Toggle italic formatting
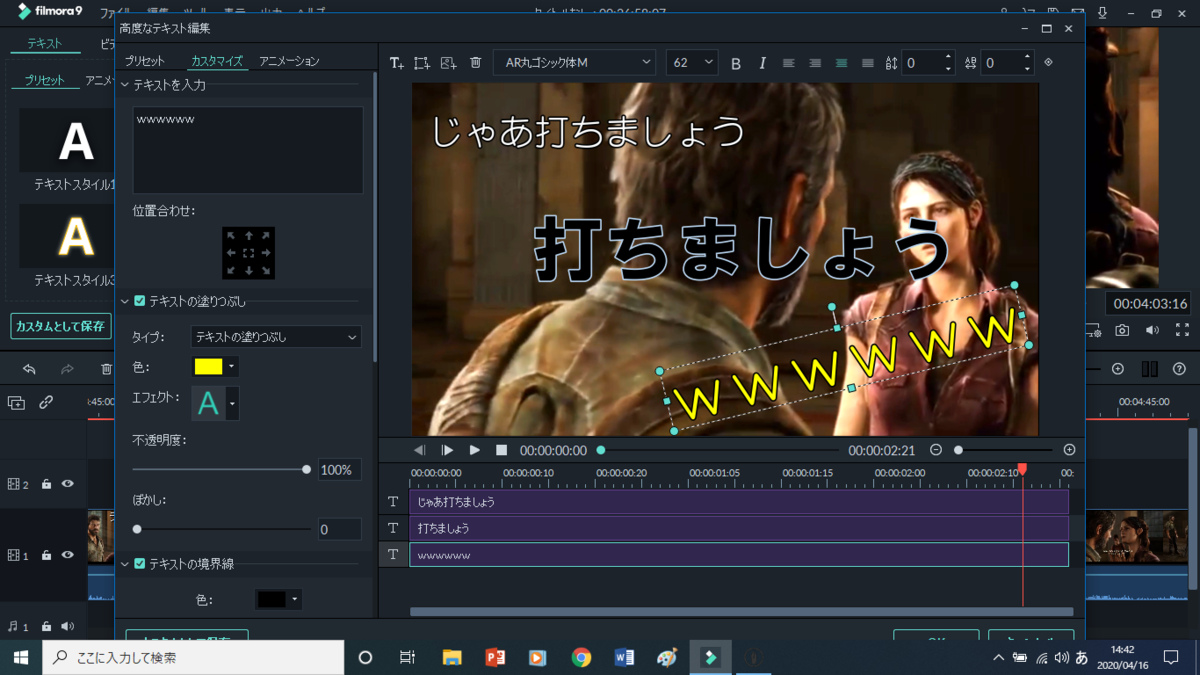 pos(762,63)
